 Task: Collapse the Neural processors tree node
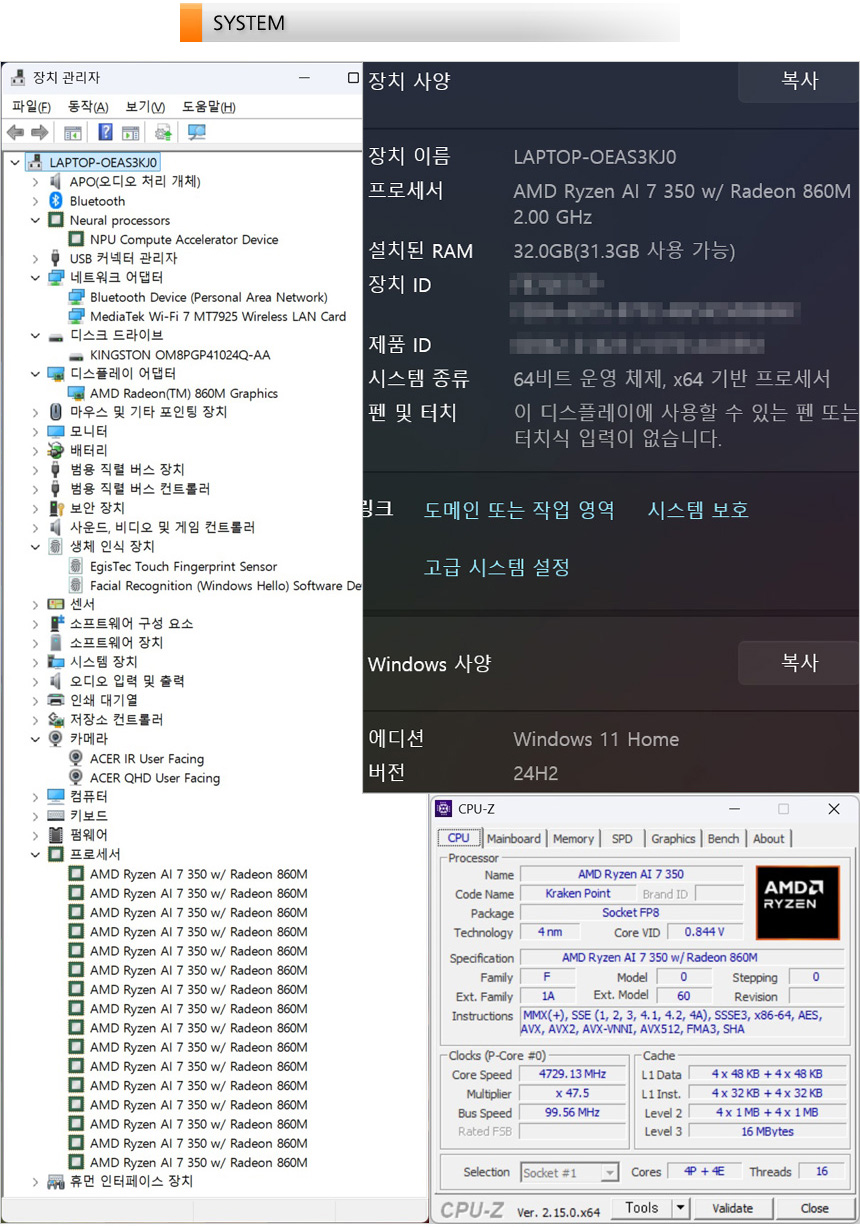click(x=35, y=220)
